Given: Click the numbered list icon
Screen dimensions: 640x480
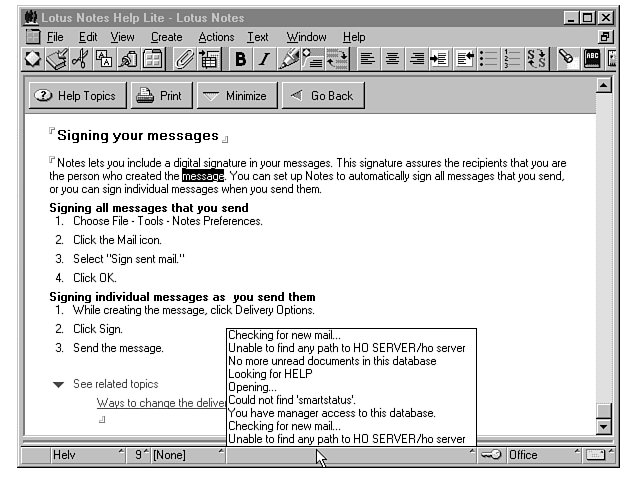Looking at the screenshot, I should click(513, 59).
